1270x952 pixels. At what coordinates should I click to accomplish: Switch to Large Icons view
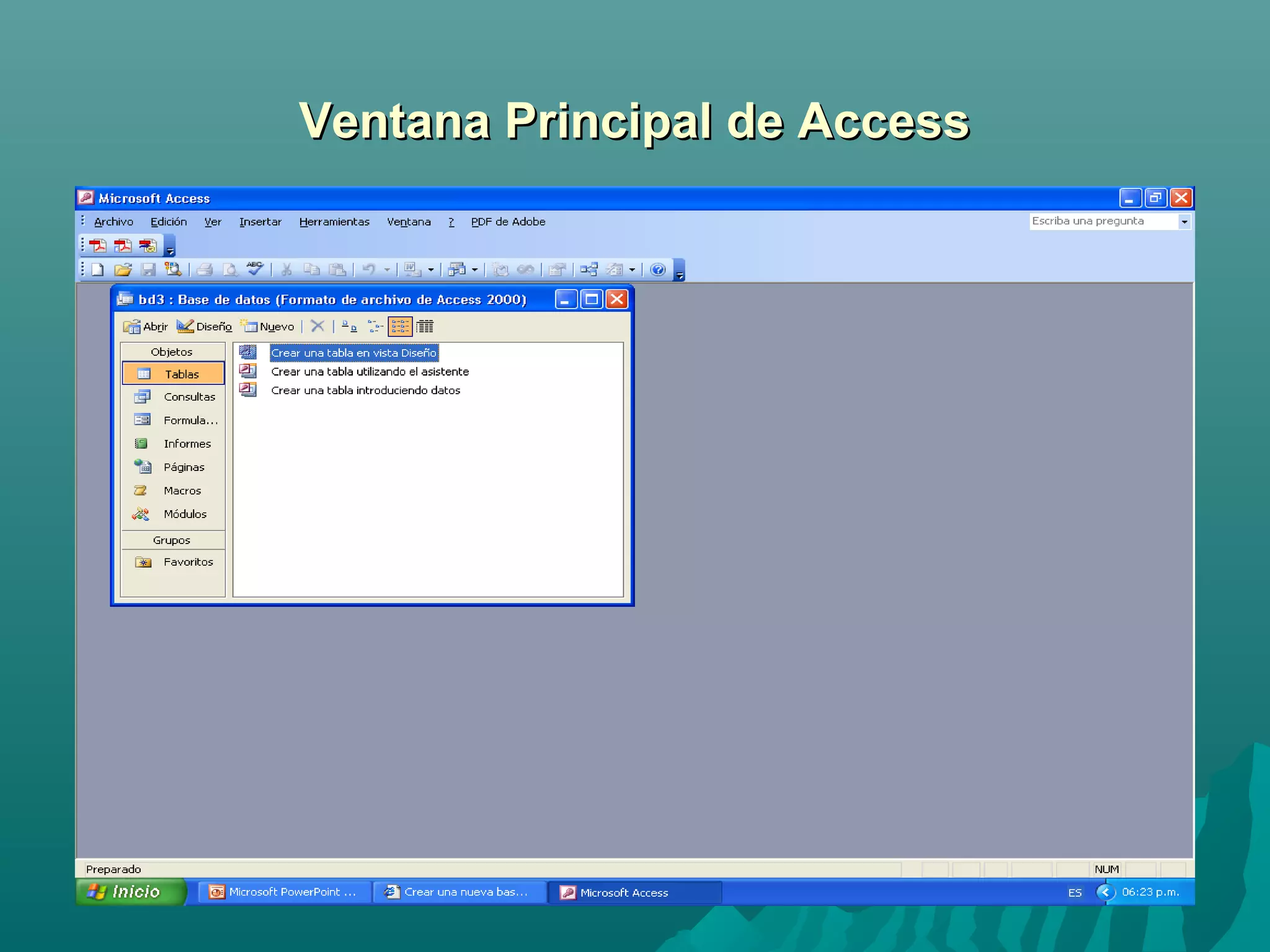coord(349,326)
